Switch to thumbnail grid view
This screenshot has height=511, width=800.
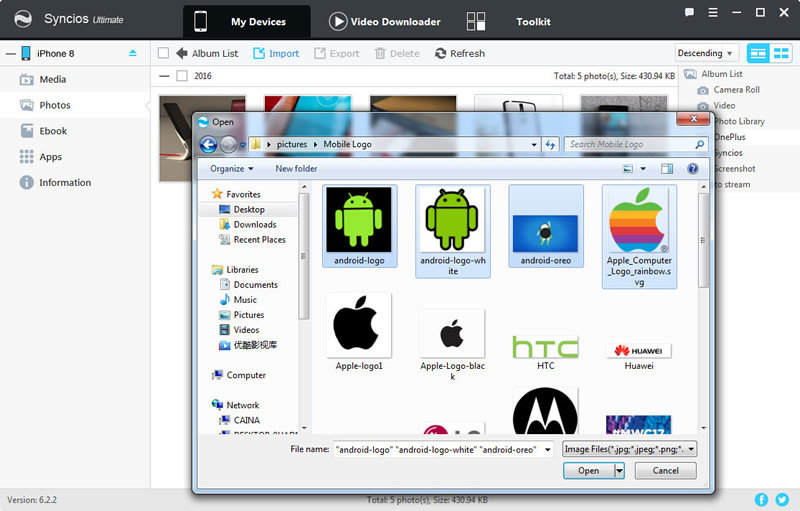[781, 53]
